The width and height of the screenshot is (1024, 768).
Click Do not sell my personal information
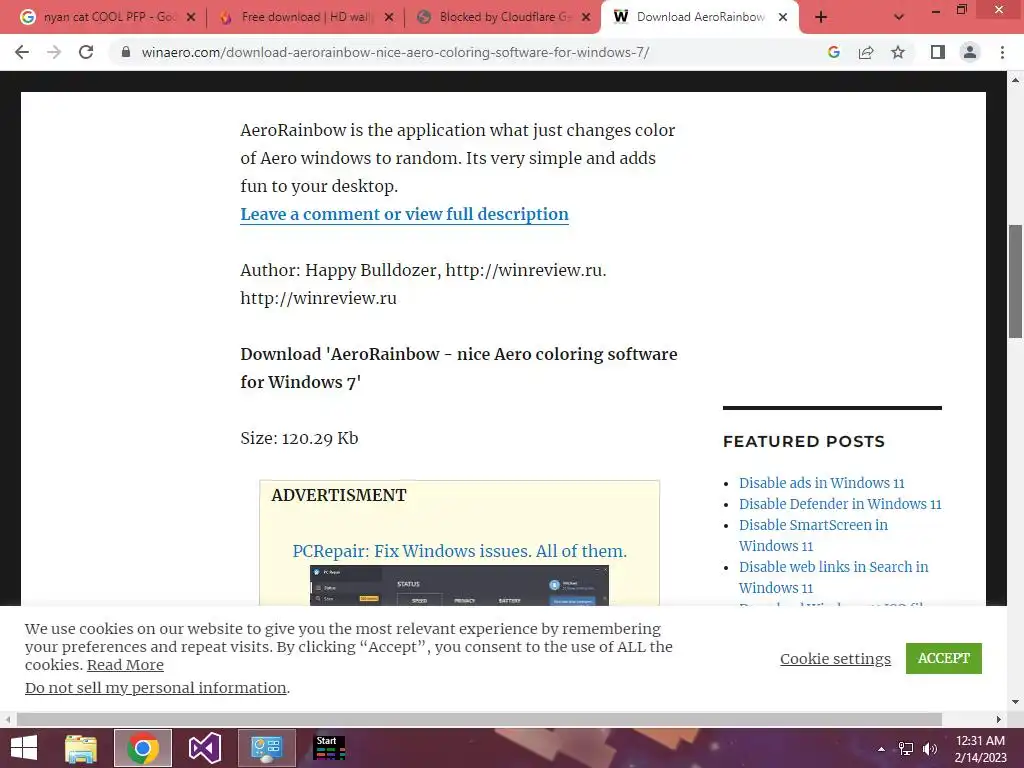click(x=155, y=688)
